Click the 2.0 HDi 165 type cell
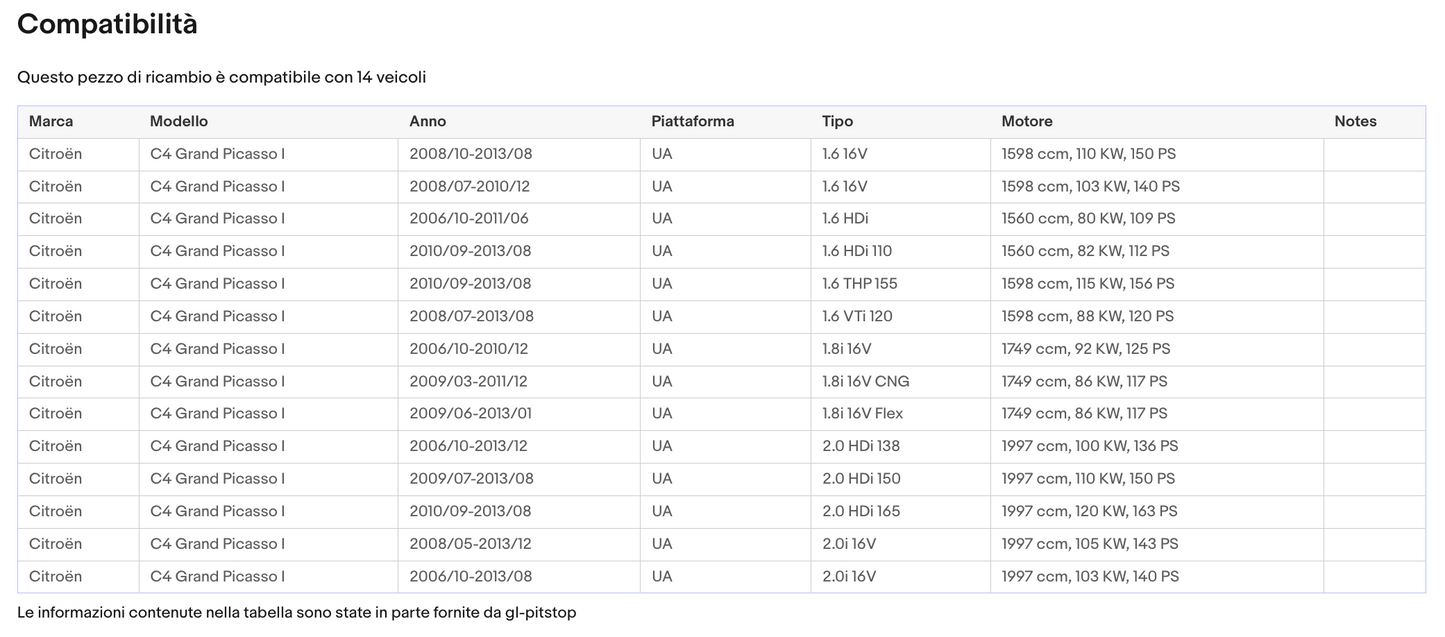This screenshot has width=1445, height=637. pyautogui.click(x=861, y=511)
